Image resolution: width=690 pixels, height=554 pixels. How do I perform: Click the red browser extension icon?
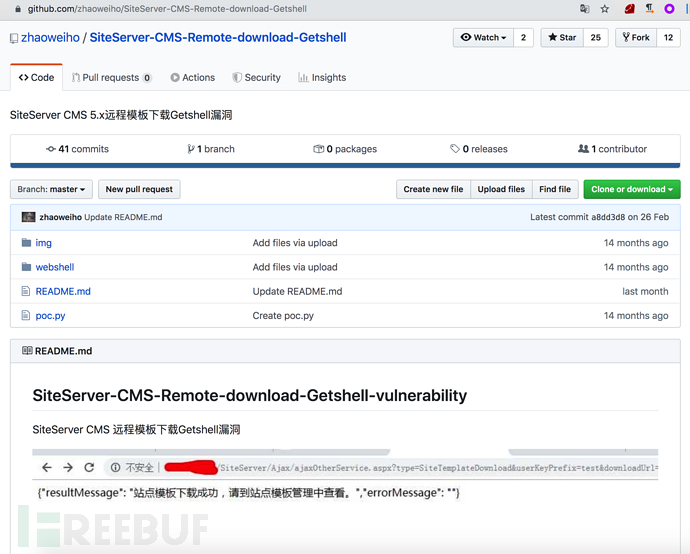point(629,9)
